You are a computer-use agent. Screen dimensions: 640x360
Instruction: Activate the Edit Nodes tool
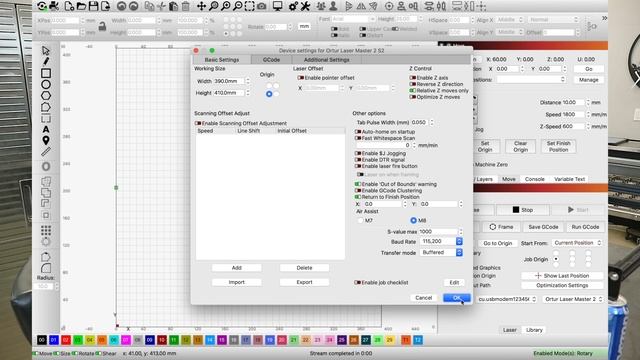46,107
